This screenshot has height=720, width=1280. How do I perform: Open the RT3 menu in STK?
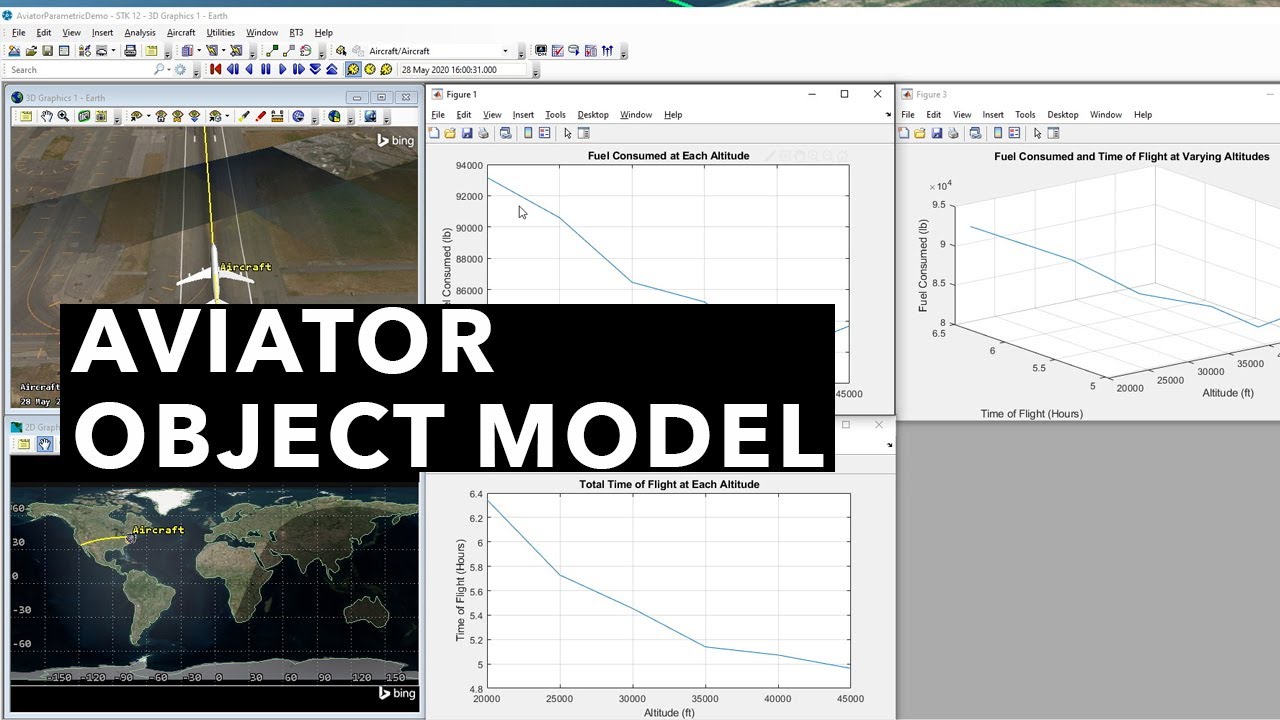point(296,33)
